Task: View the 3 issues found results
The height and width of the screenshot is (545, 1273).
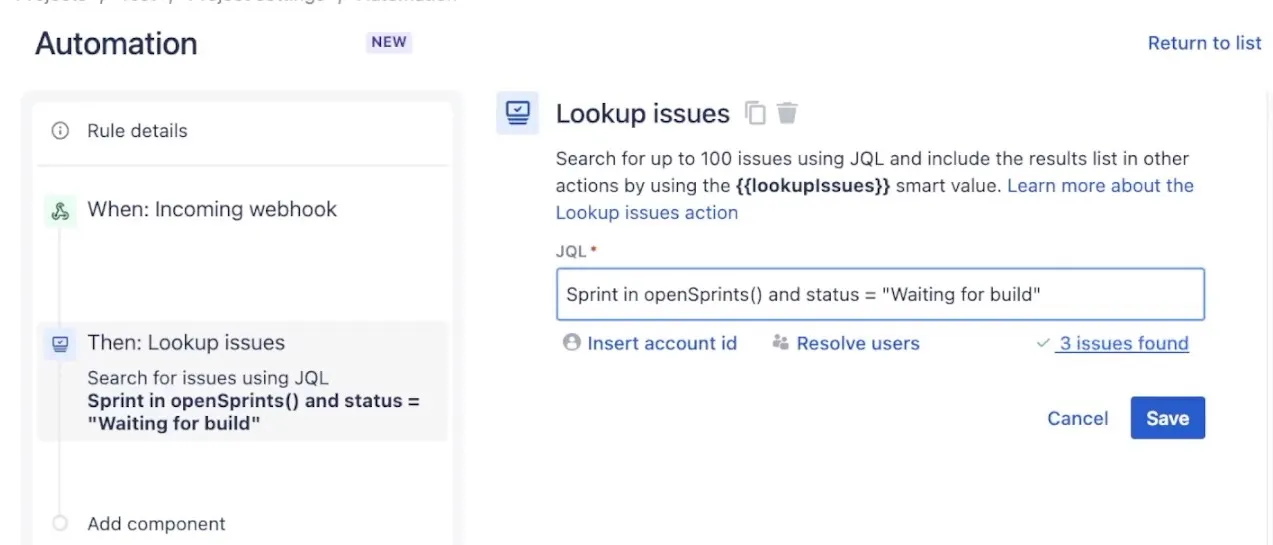Action: click(x=1123, y=343)
